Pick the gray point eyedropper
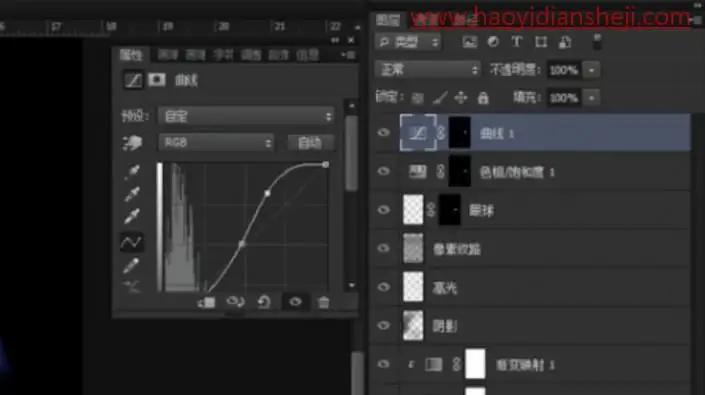Screen dimensions: 705x395 pyautogui.click(x=132, y=194)
